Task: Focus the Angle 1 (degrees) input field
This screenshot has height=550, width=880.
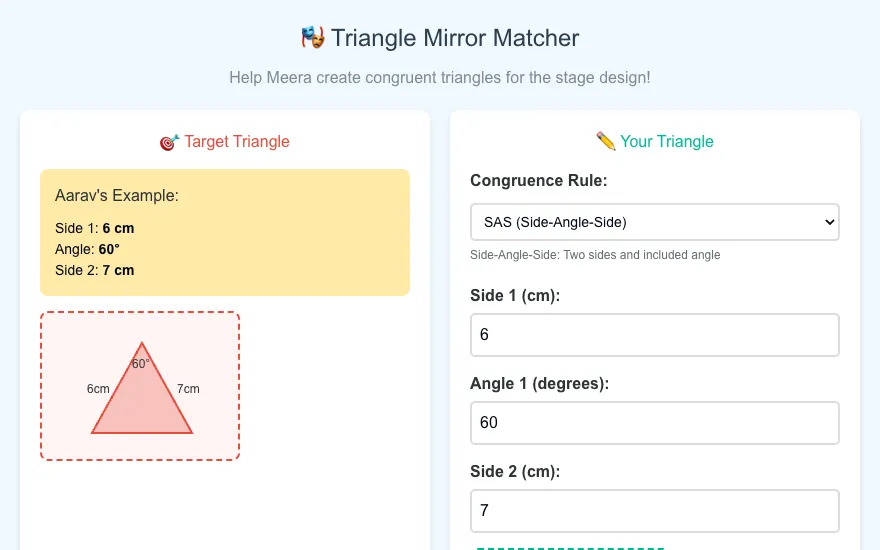Action: pos(654,423)
